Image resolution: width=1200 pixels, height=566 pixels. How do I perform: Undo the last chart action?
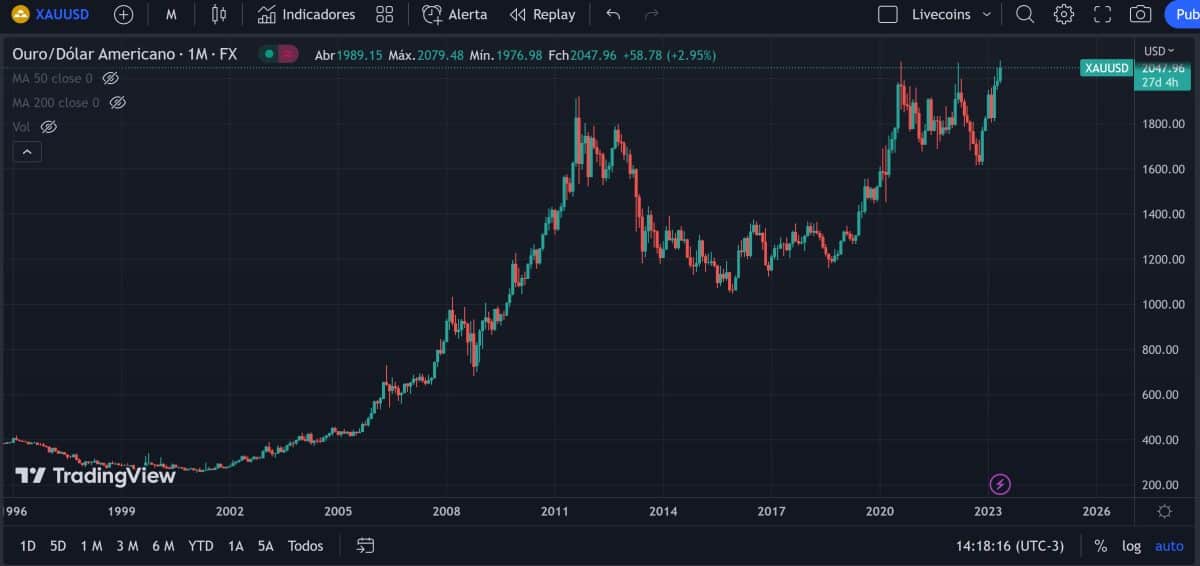[x=613, y=14]
